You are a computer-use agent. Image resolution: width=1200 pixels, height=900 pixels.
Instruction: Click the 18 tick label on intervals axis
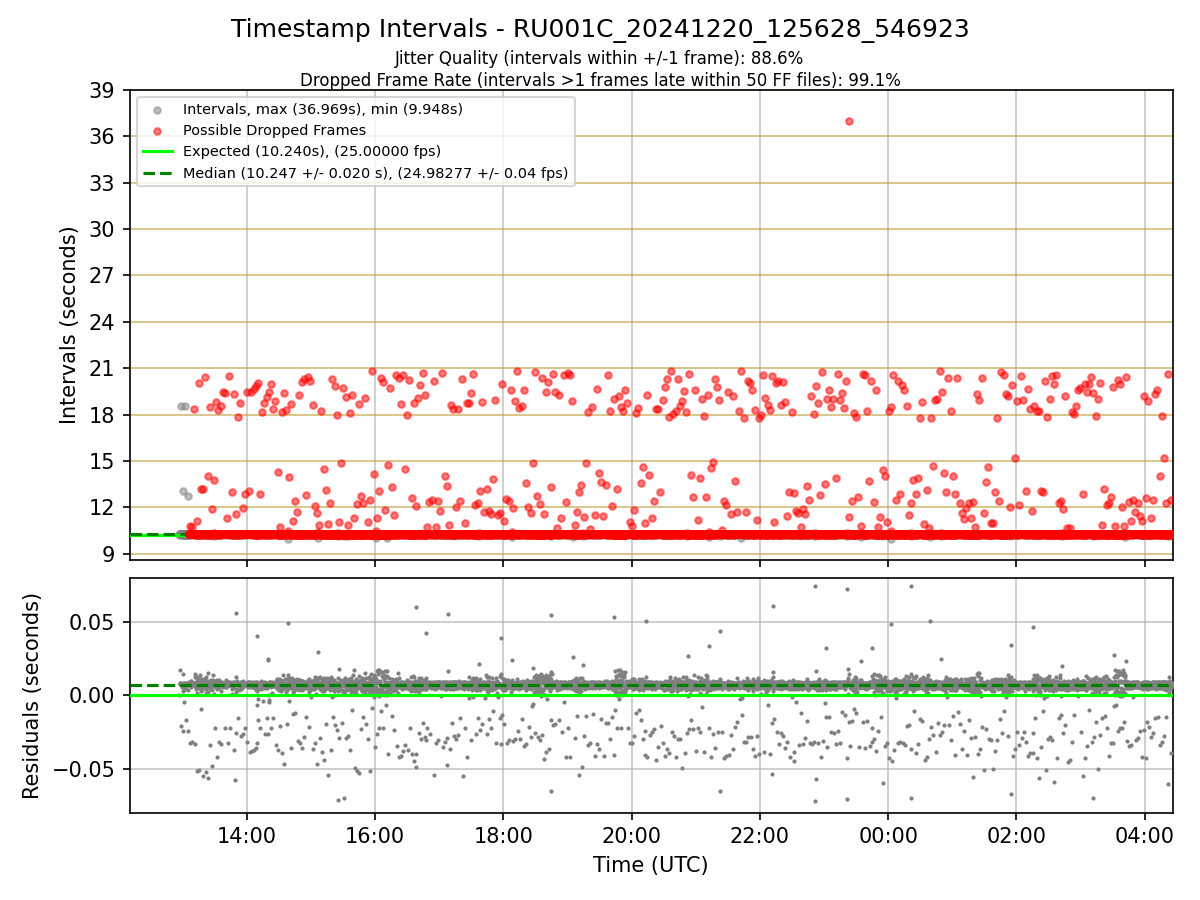coord(103,415)
